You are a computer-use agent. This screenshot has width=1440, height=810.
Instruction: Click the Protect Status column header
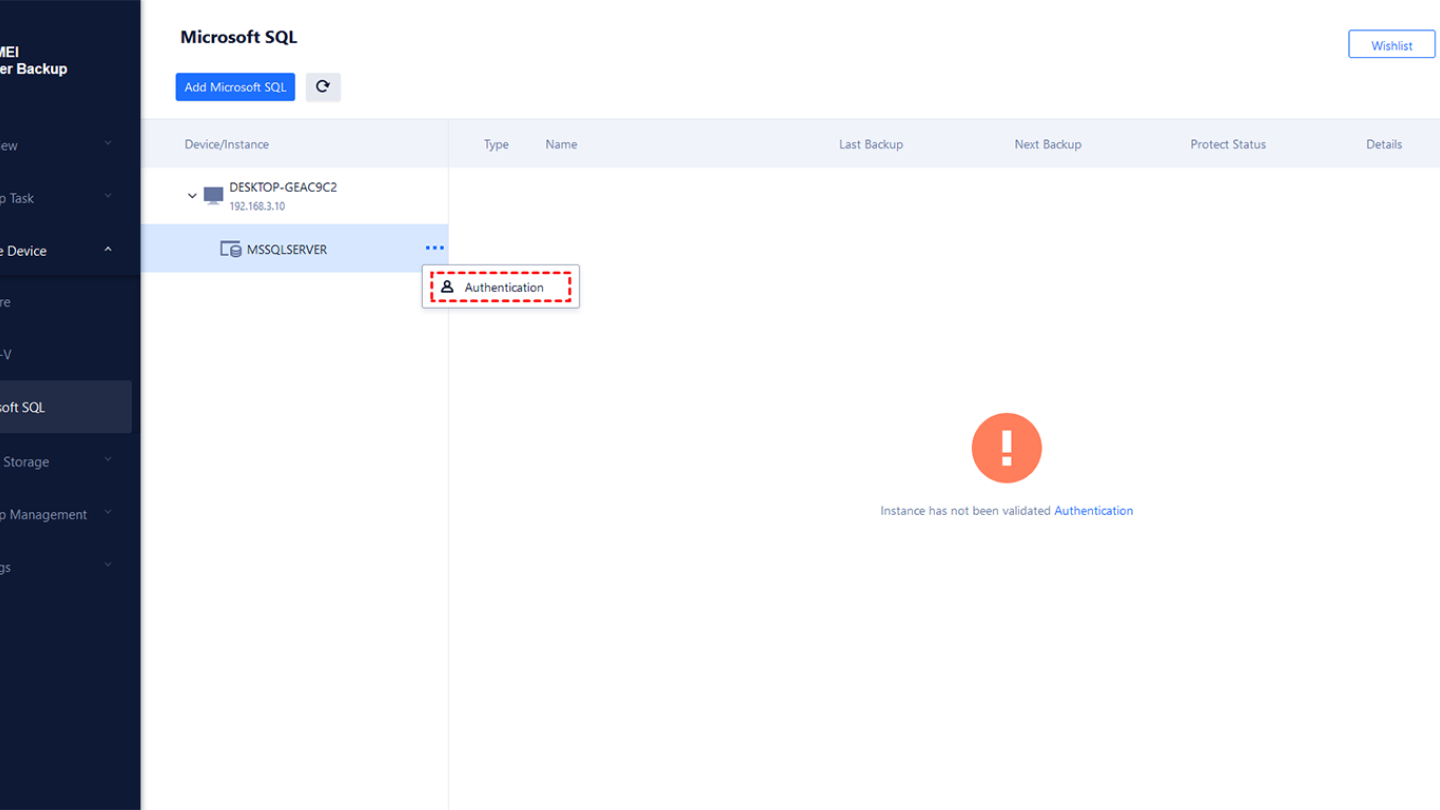pos(1228,144)
